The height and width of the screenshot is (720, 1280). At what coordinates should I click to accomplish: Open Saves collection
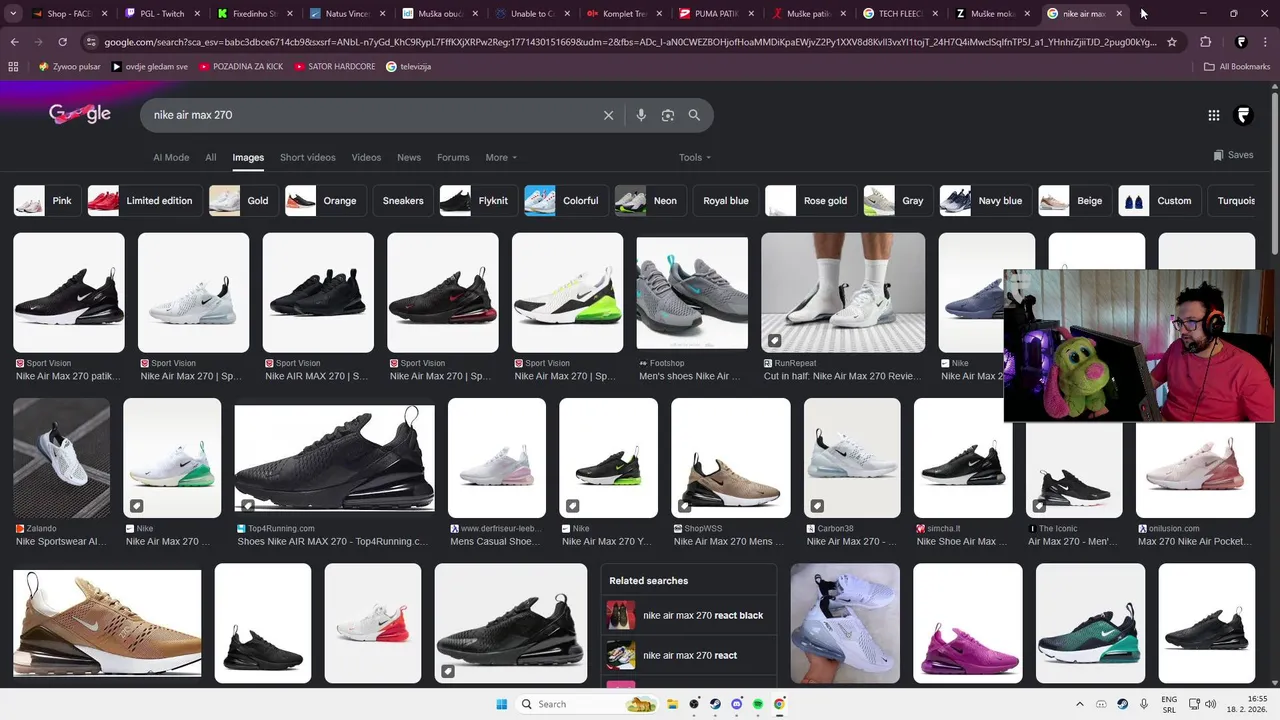click(1233, 155)
